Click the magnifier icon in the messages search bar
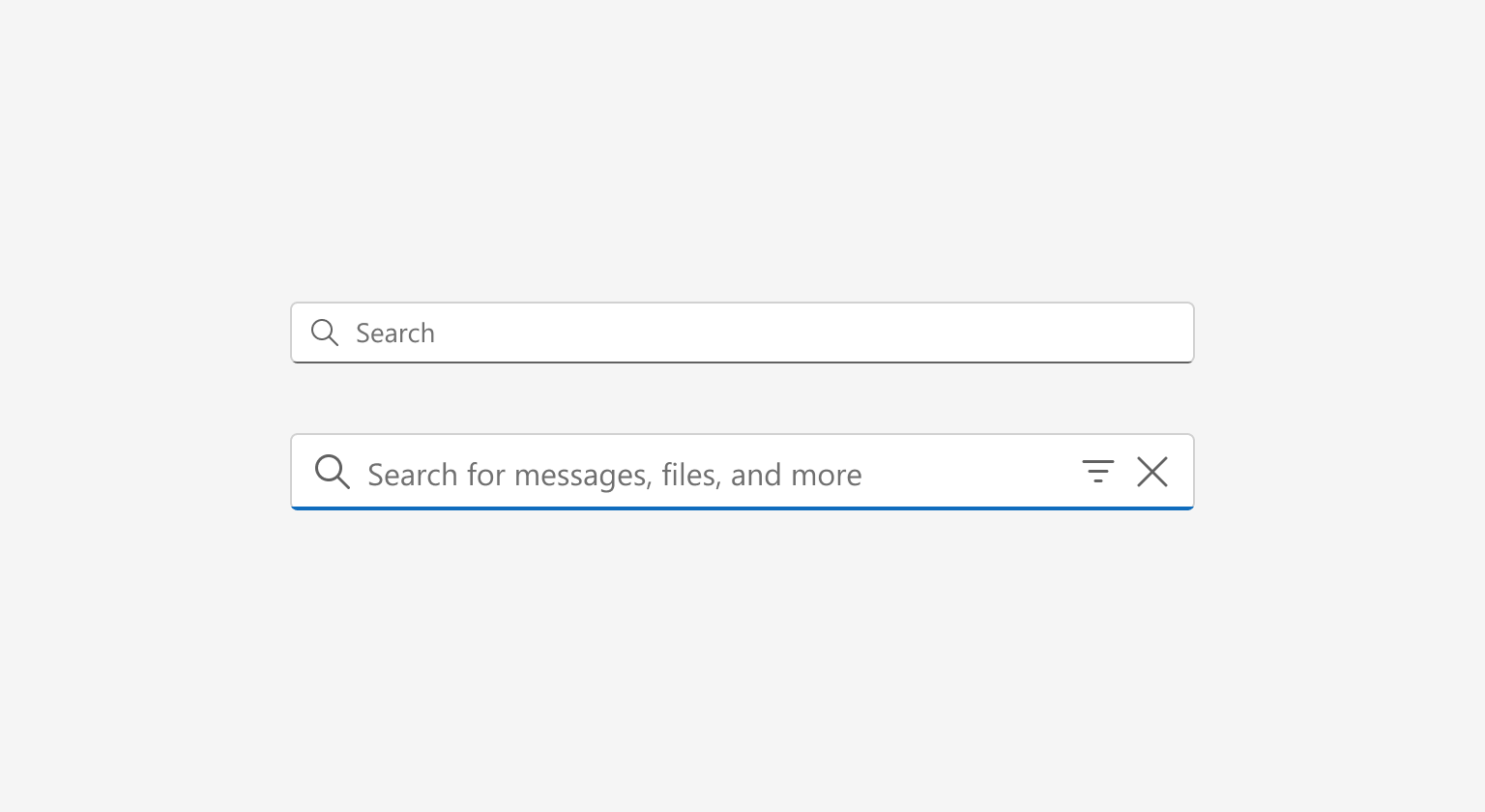This screenshot has width=1485, height=812. (332, 472)
